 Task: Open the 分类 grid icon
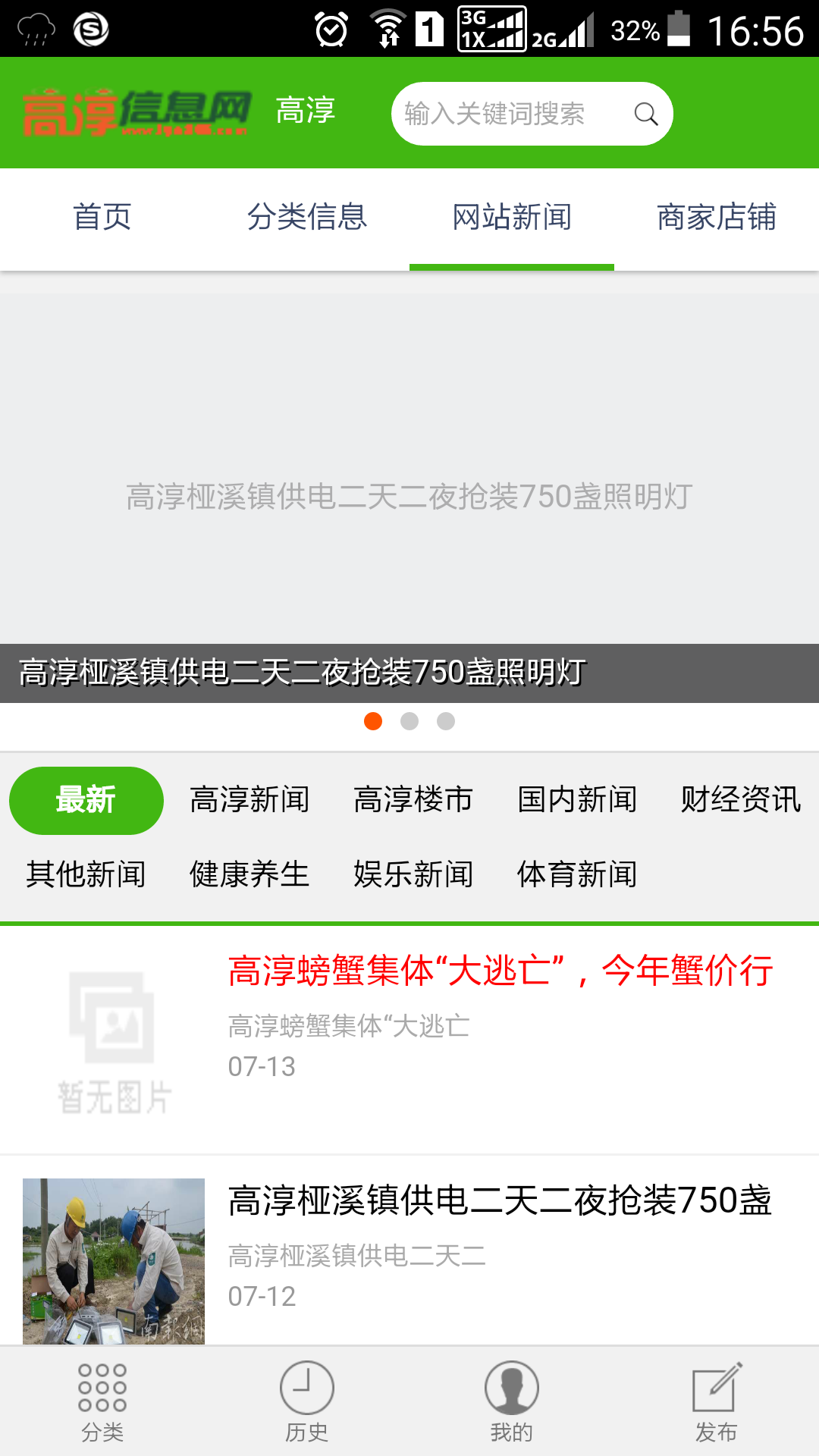102,1388
